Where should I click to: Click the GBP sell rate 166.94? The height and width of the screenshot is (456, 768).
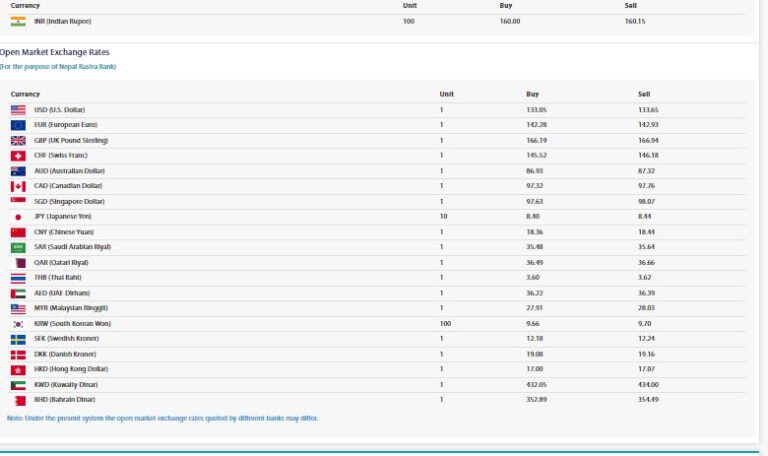(648, 141)
